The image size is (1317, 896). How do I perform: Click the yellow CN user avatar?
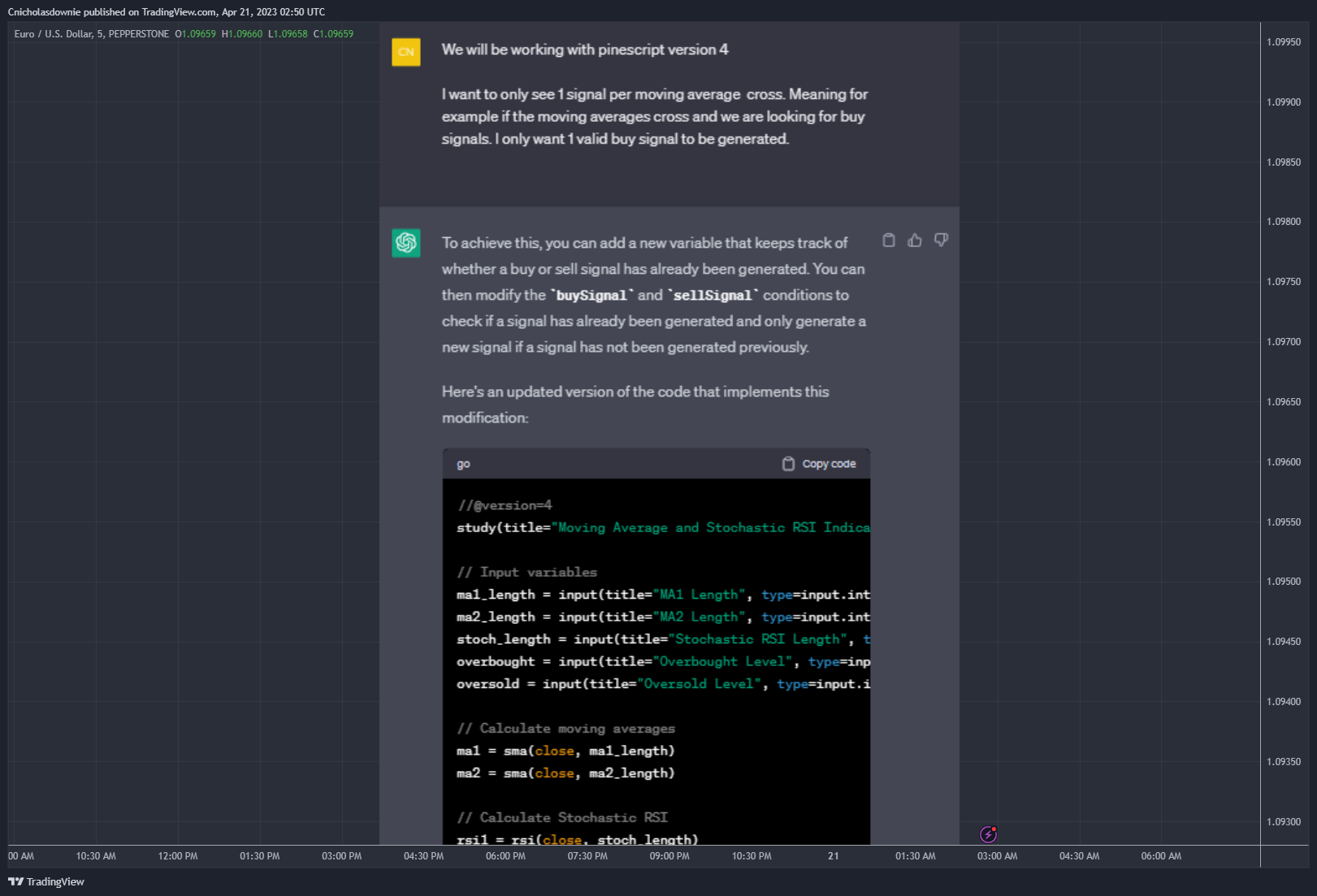(406, 52)
